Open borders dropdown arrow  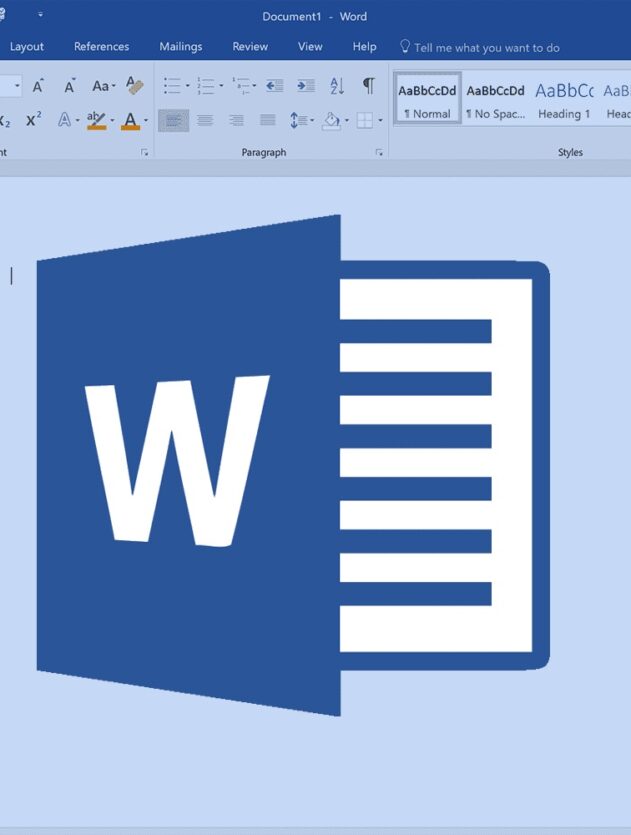380,120
